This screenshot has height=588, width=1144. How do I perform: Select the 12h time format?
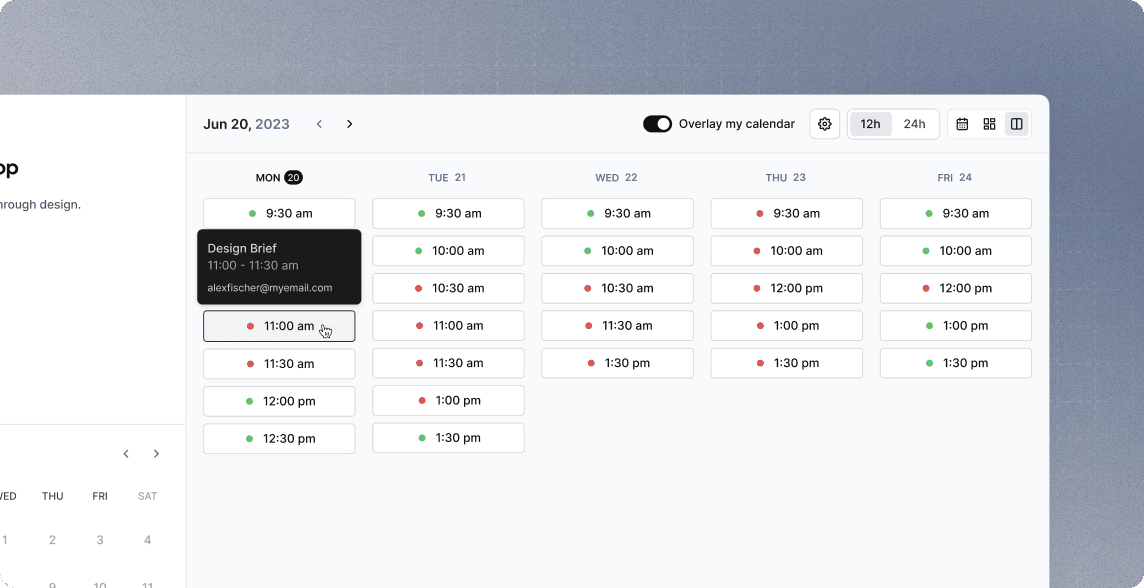870,124
